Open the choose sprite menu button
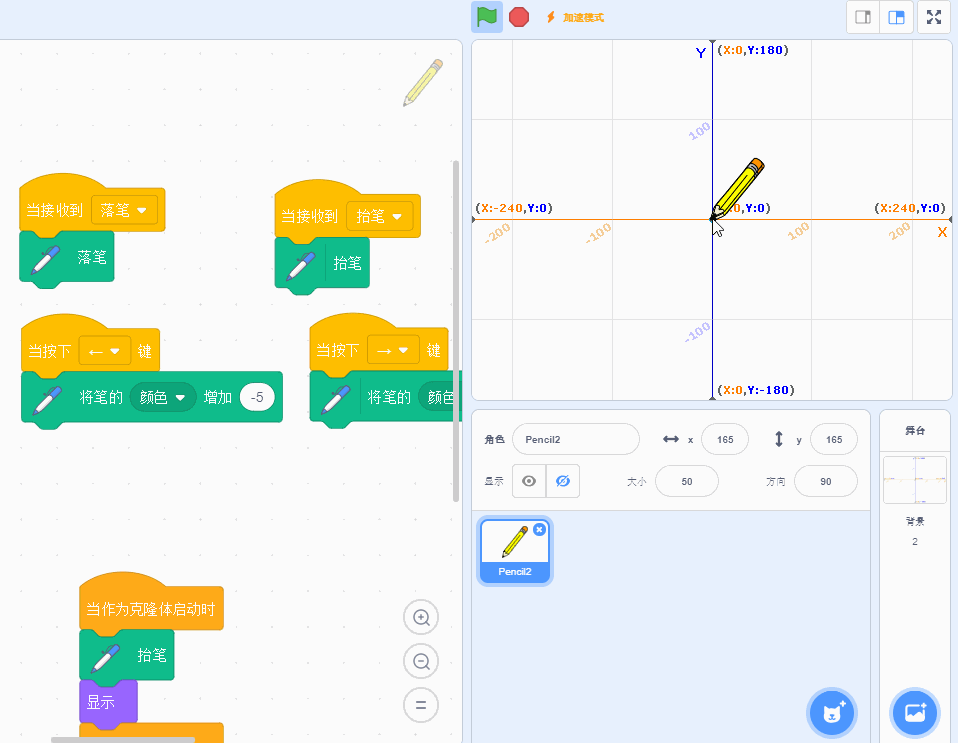The image size is (958, 743). [833, 713]
